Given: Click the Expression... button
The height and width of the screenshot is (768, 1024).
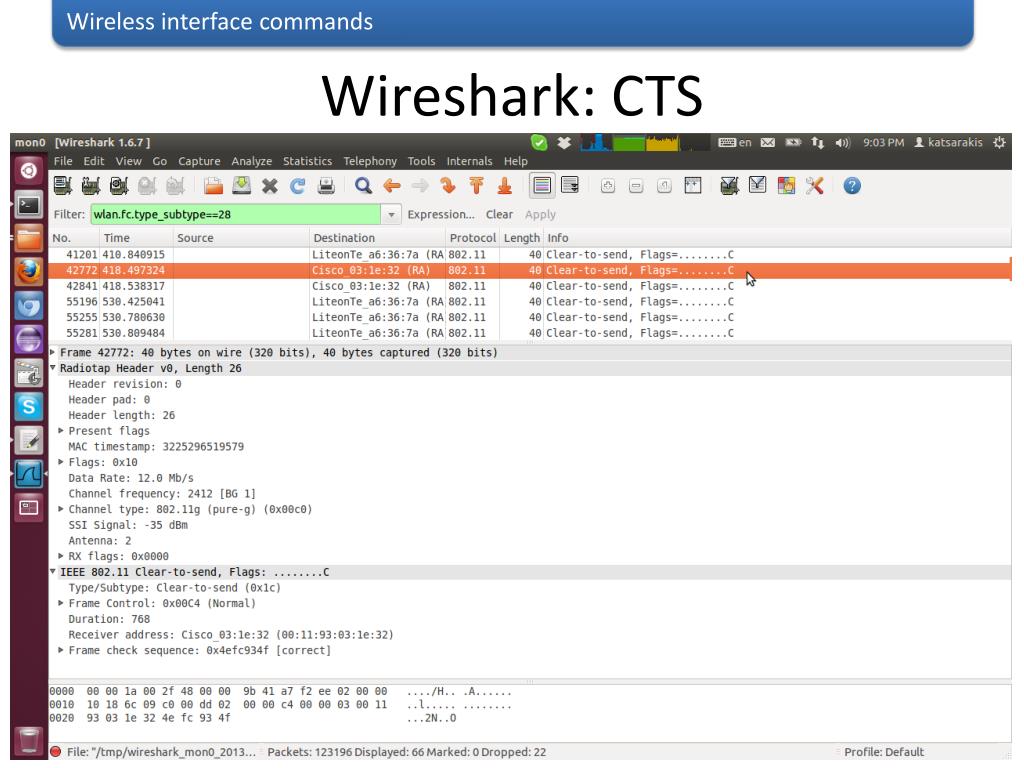Looking at the screenshot, I should click(441, 214).
